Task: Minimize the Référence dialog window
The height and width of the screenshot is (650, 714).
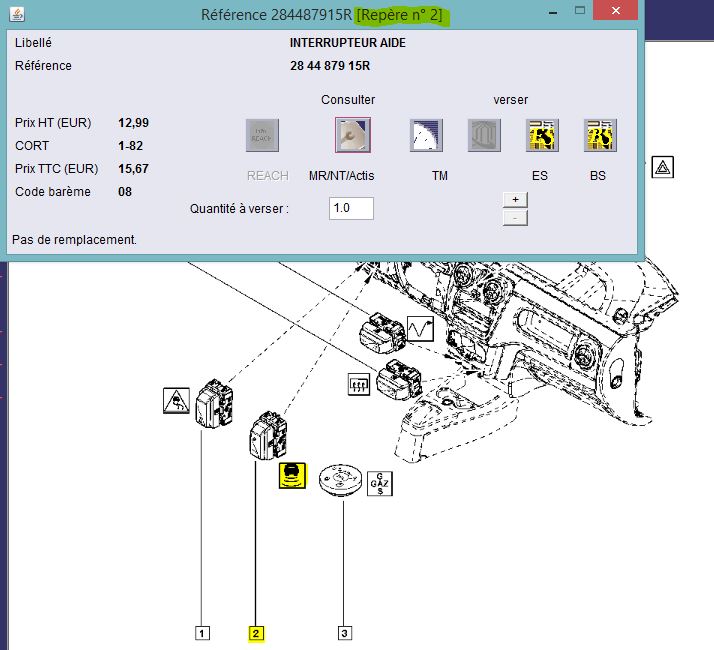Action: [x=553, y=12]
